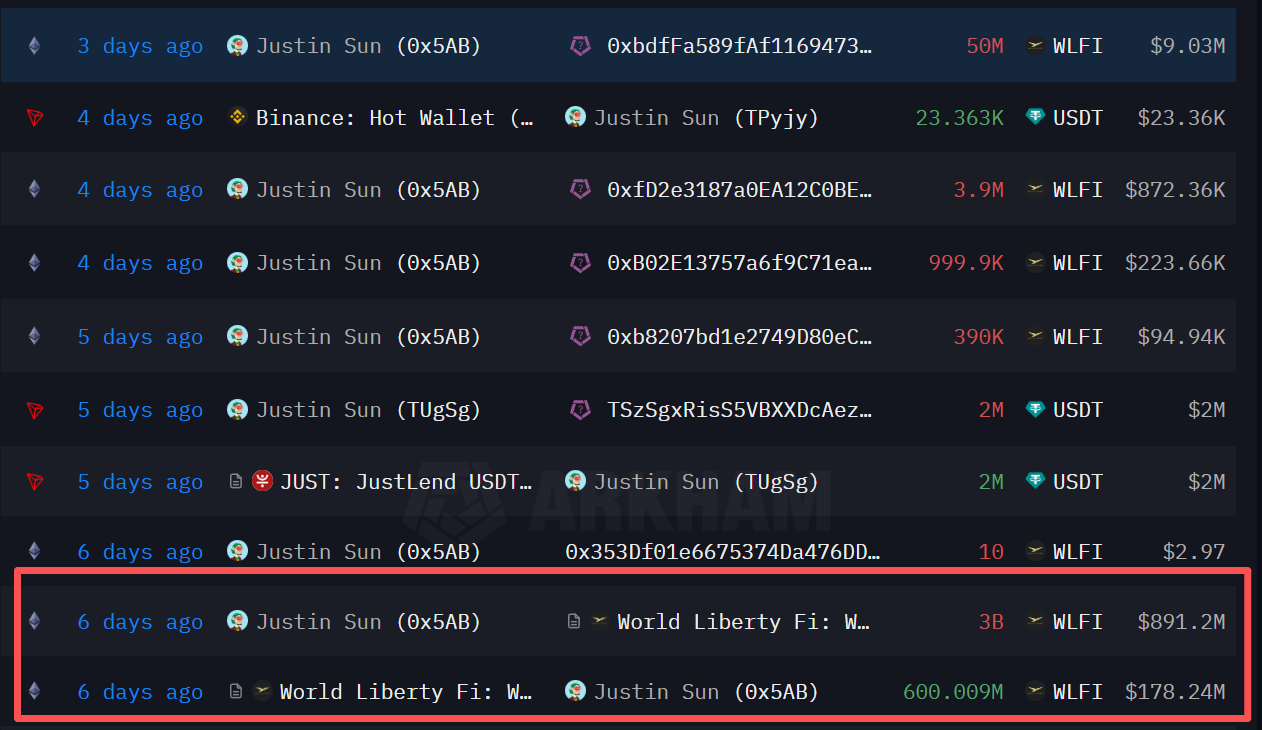Open the '3 days ago' transaction link
1262x730 pixels.
pos(140,45)
